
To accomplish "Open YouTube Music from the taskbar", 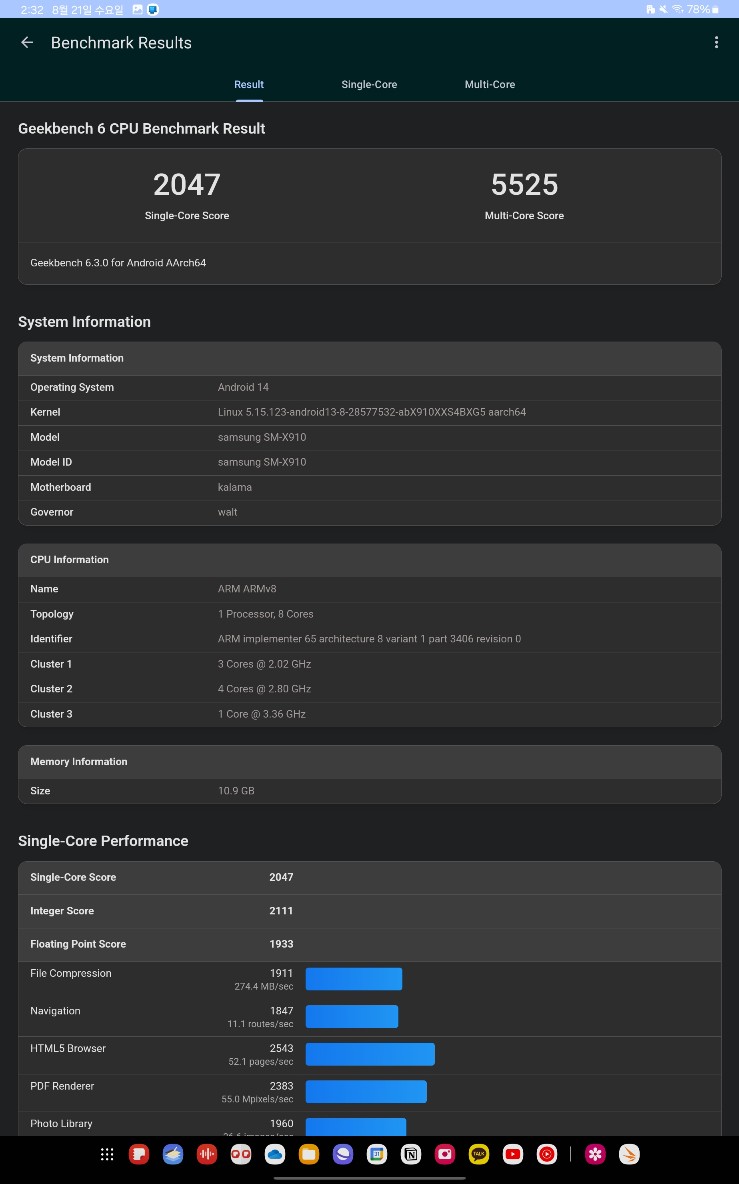I will point(547,1154).
